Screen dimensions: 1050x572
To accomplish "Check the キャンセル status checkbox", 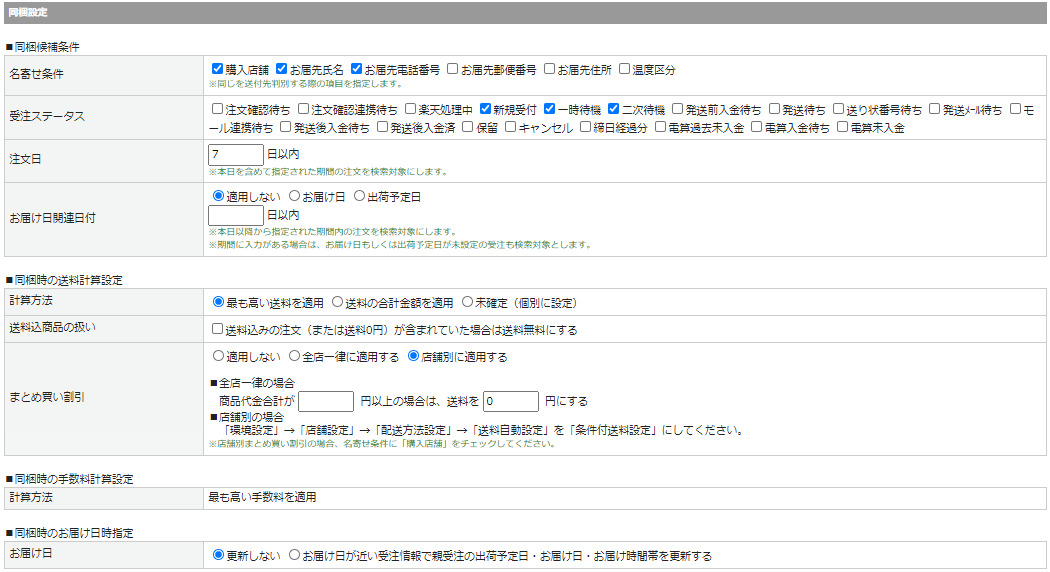I will [511, 128].
